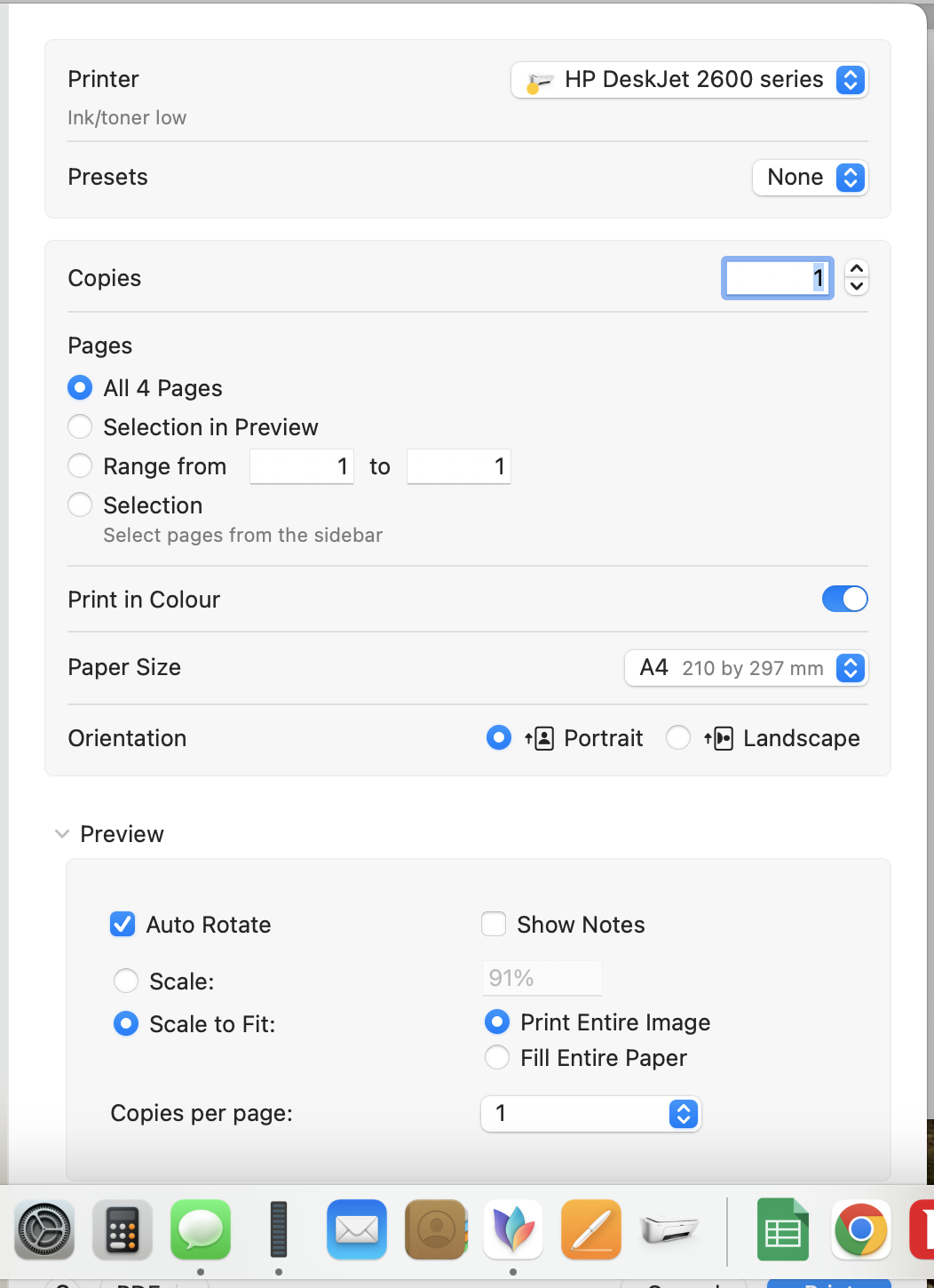
Task: Launch Calculator from the dock
Action: click(123, 1230)
